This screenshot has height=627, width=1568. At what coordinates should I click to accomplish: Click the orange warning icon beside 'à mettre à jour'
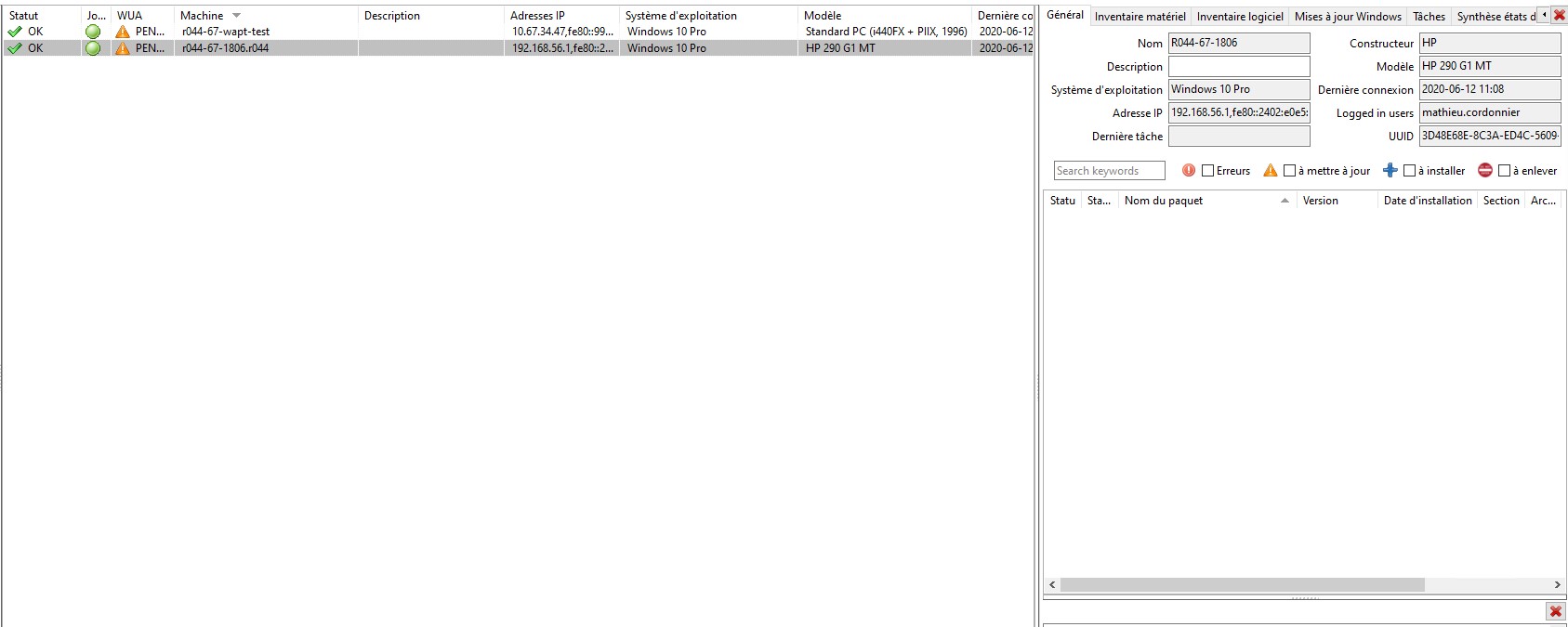tap(1271, 171)
